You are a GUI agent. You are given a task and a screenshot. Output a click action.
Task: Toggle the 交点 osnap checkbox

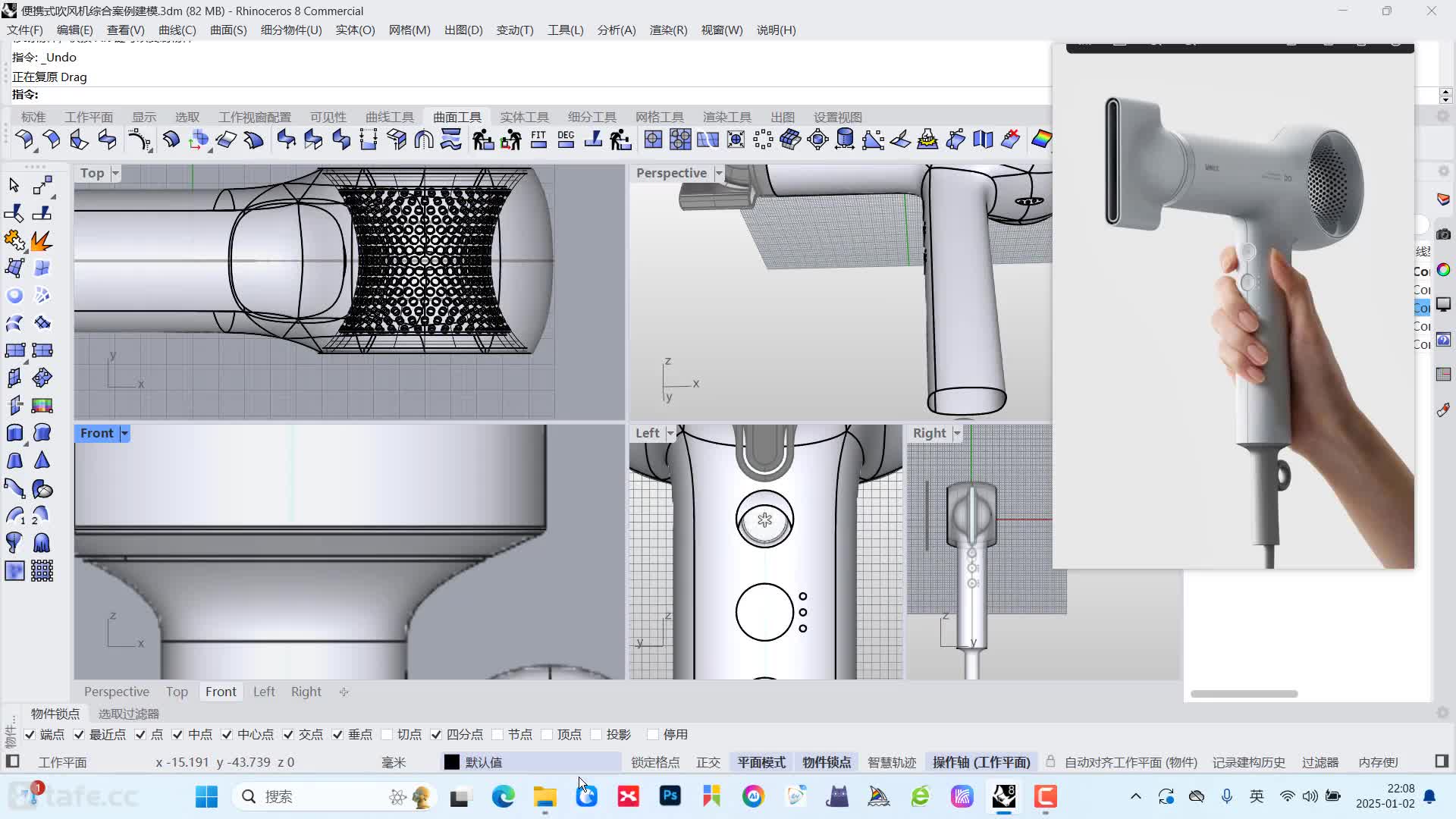(x=288, y=734)
